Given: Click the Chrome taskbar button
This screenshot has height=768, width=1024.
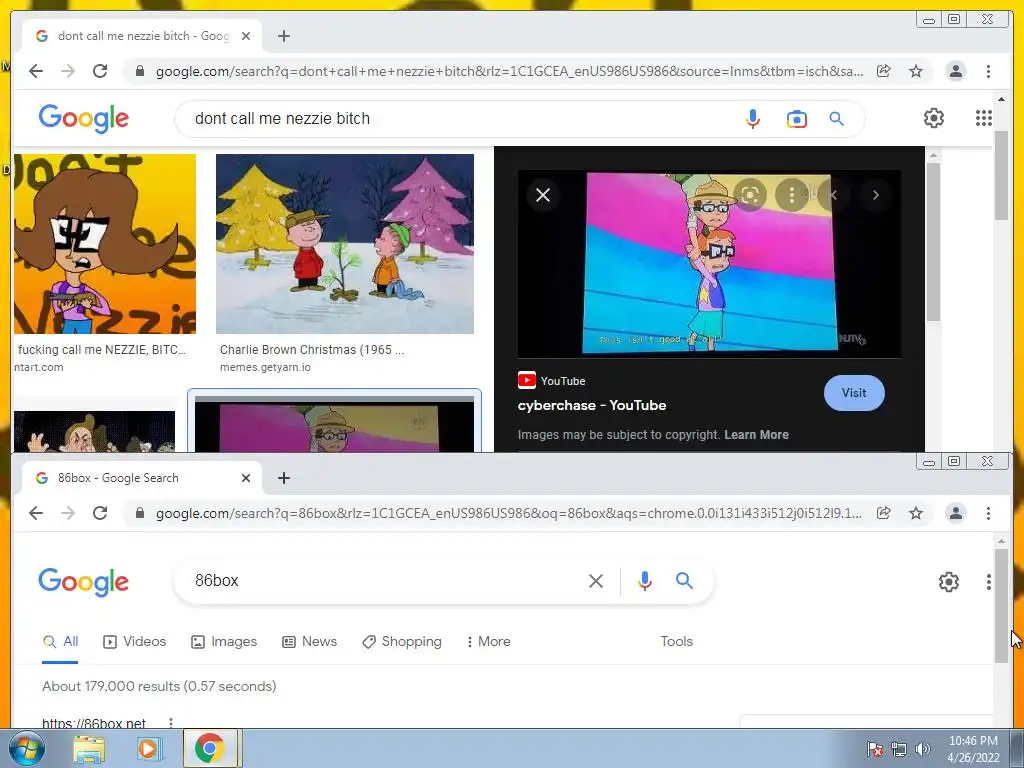Looking at the screenshot, I should pyautogui.click(x=209, y=748).
